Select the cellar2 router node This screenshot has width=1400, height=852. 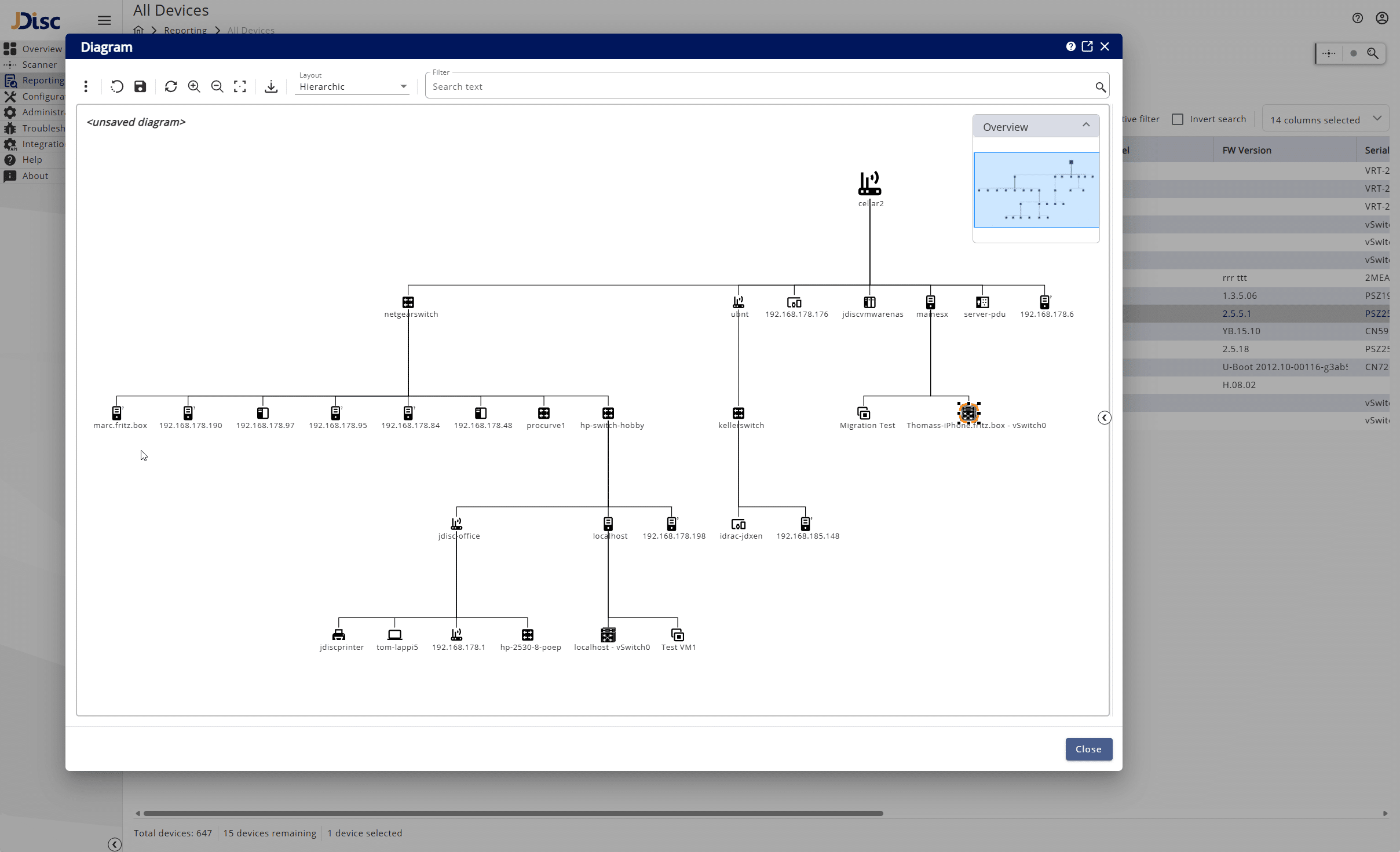pyautogui.click(x=869, y=184)
